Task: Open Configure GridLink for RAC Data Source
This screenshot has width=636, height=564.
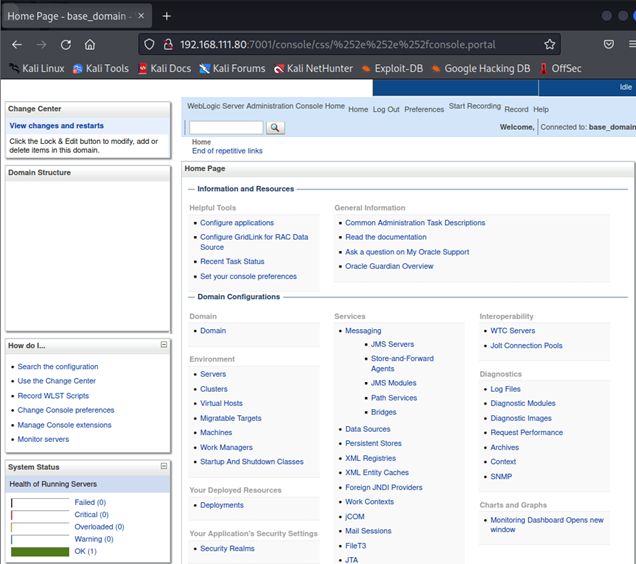Action: [254, 242]
